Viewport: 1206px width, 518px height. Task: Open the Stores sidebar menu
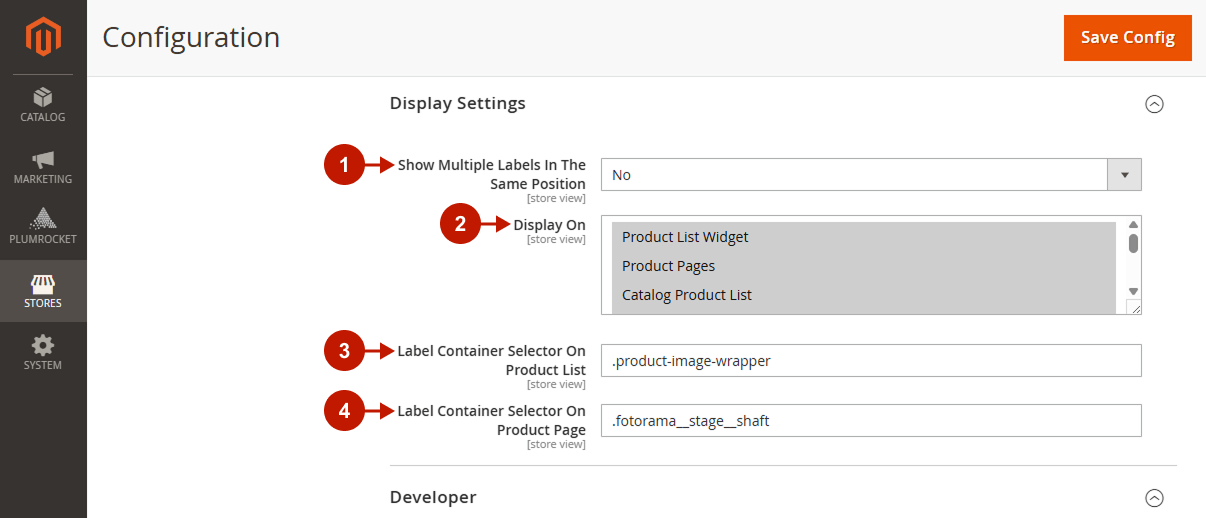(43, 291)
